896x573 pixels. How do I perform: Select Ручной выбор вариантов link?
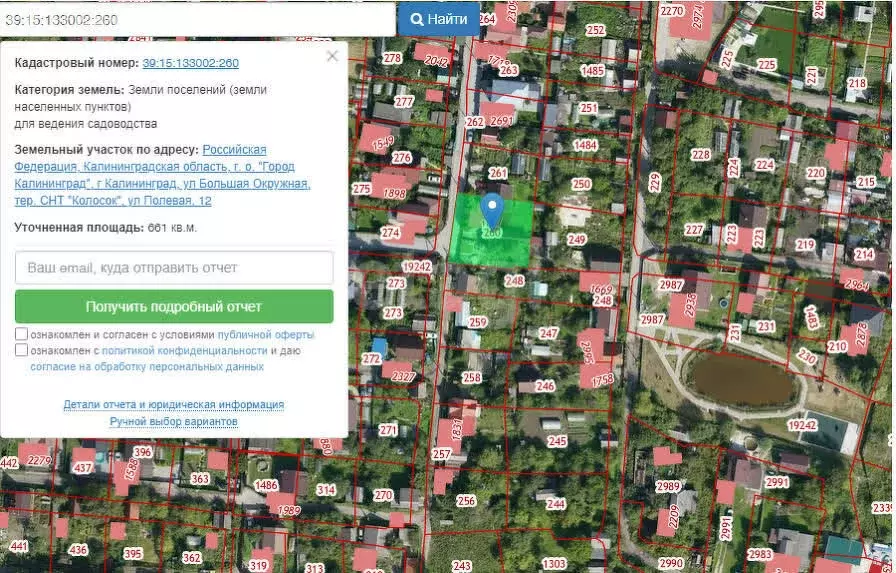pos(174,422)
